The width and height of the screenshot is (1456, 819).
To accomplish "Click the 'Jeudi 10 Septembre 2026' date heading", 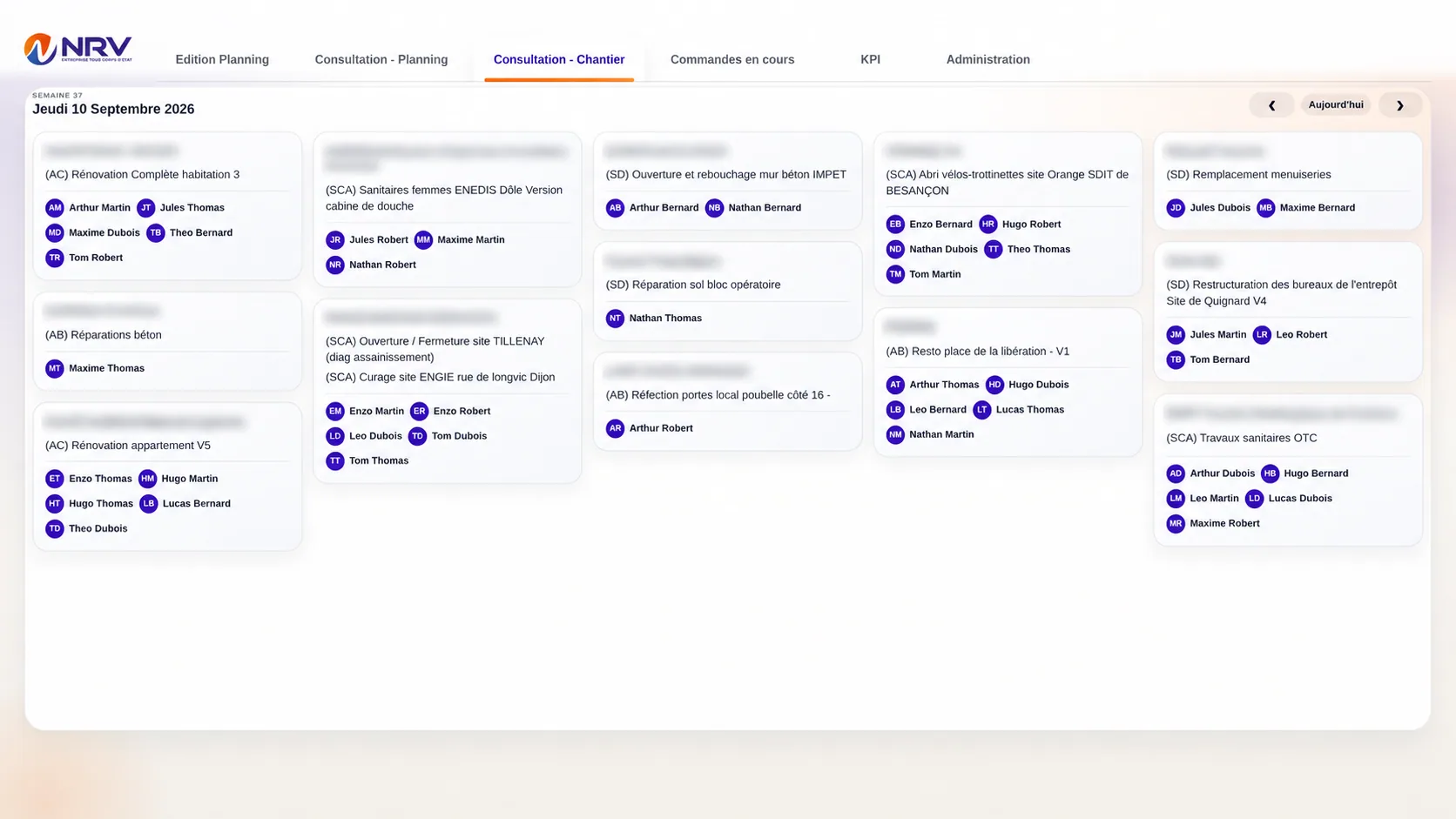I will 113,110.
